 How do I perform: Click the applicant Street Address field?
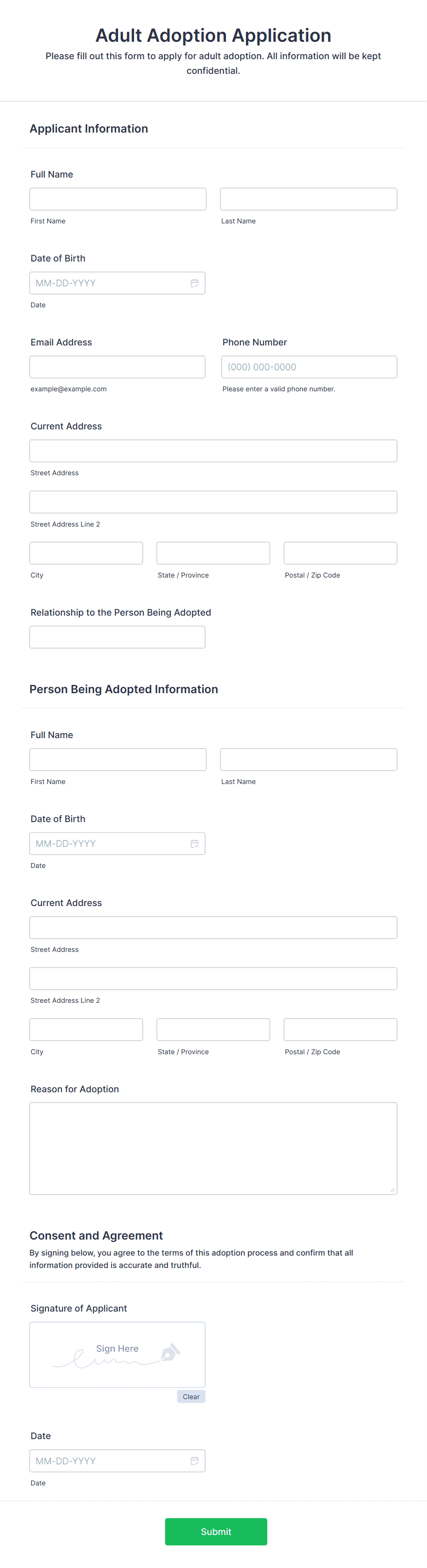pos(213,450)
